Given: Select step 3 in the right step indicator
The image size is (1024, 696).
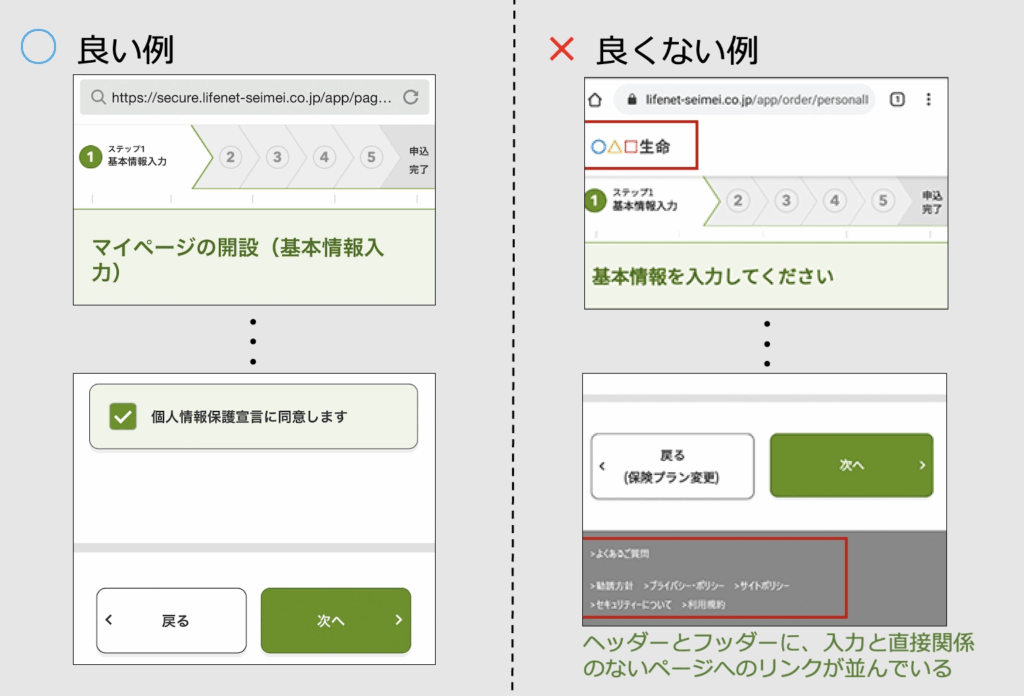Looking at the screenshot, I should pos(787,201).
